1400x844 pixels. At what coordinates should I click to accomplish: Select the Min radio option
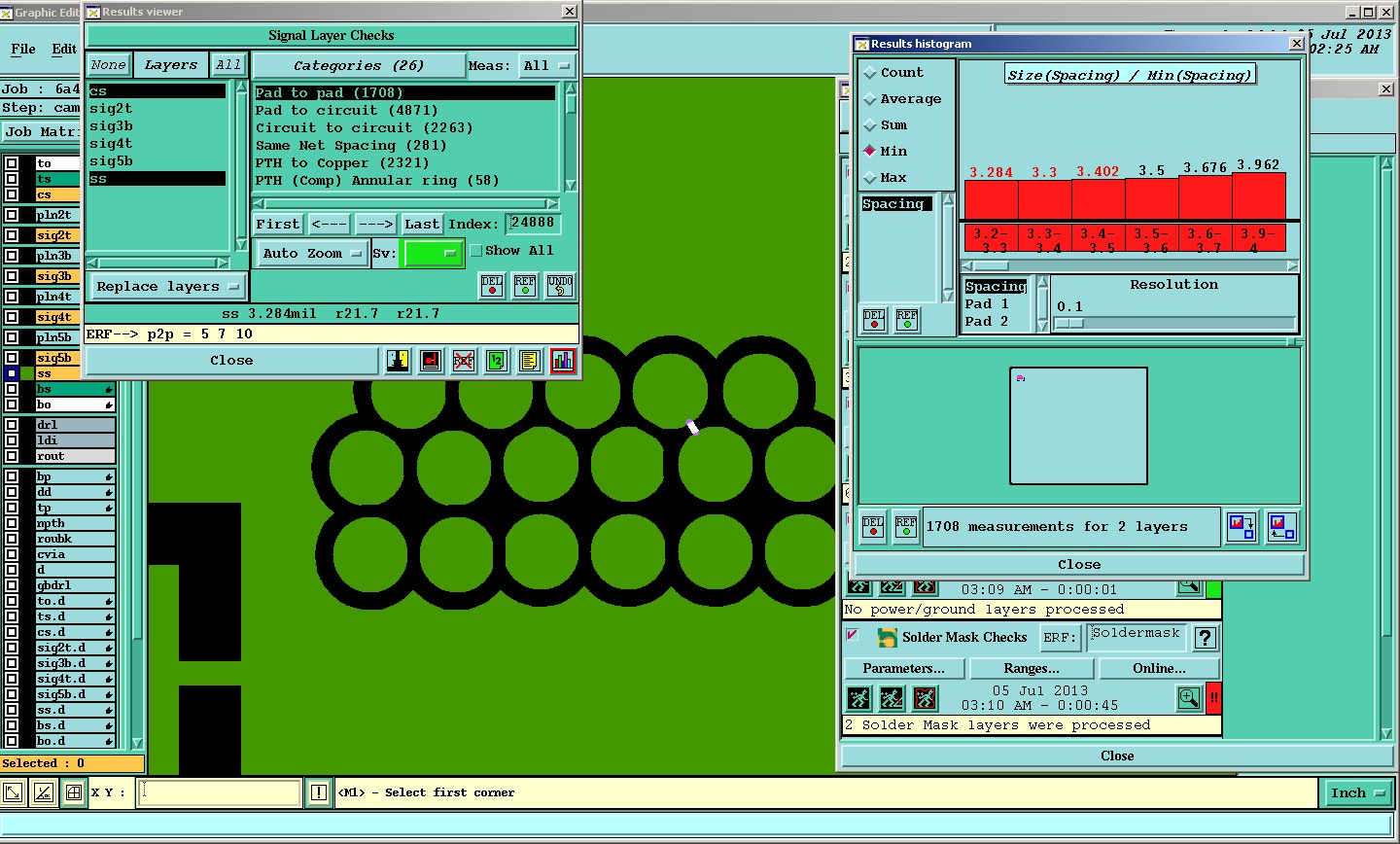click(x=870, y=151)
